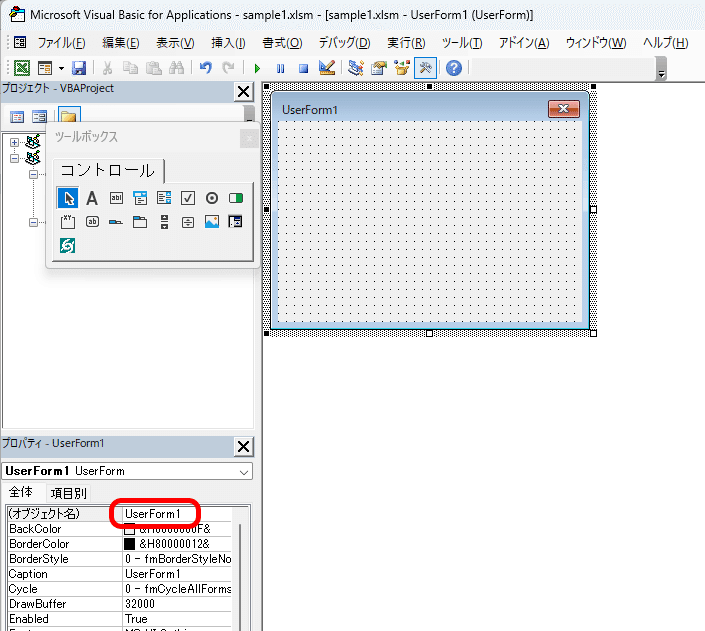The image size is (705, 631).
Task: Click the Insert UserForm toolbar icon
Action: [45, 68]
